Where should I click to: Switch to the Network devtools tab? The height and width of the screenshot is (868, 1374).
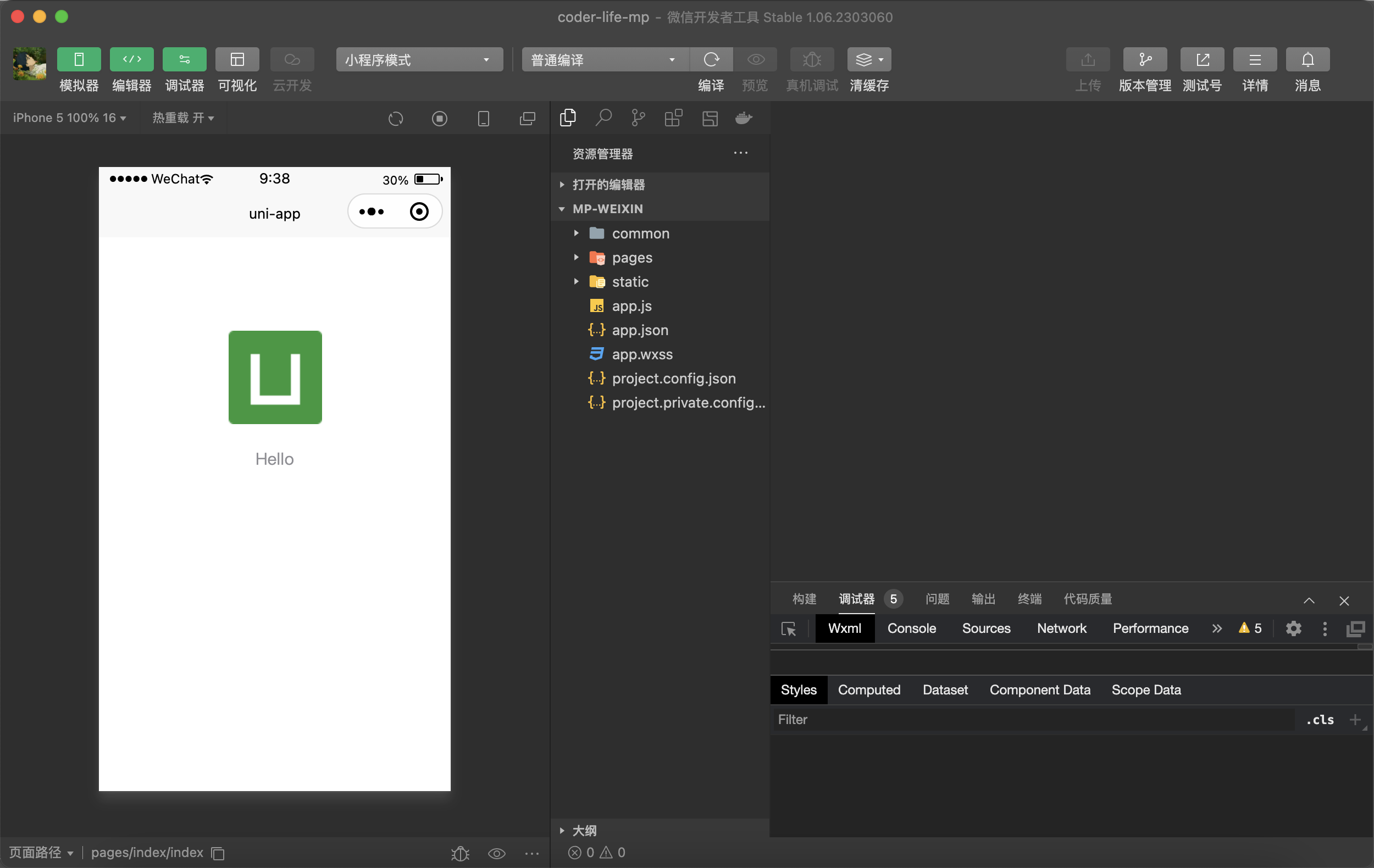click(x=1061, y=628)
